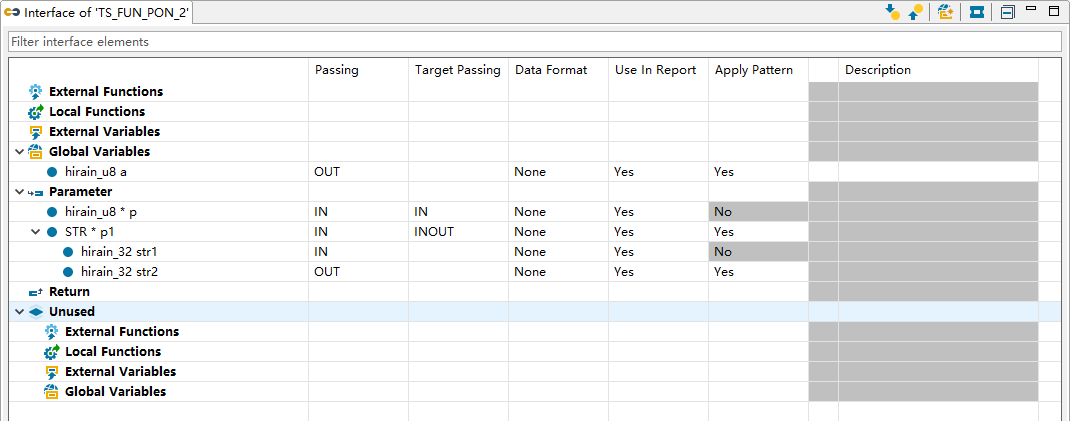Viewport: 1070px width, 421px height.
Task: Click the move up arrow toolbar icon
Action: [x=915, y=12]
